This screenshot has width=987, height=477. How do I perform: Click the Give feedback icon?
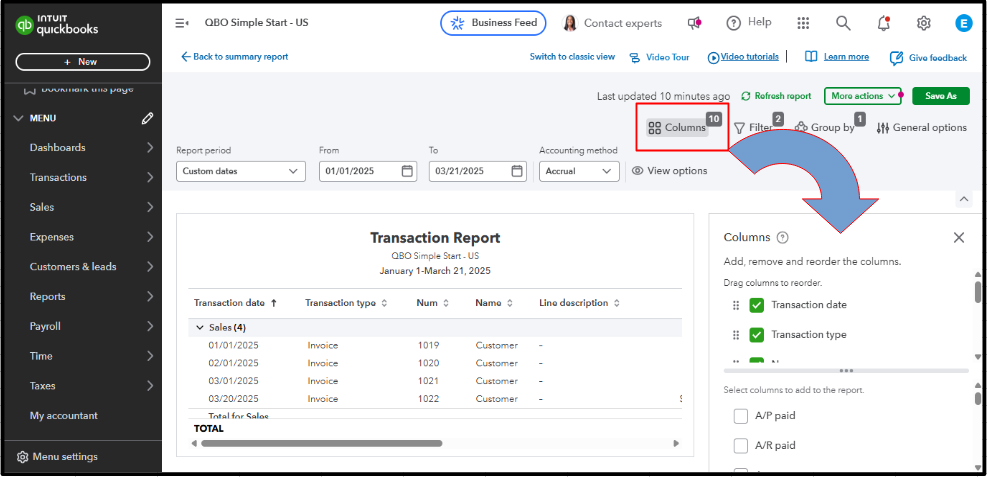pyautogui.click(x=896, y=58)
